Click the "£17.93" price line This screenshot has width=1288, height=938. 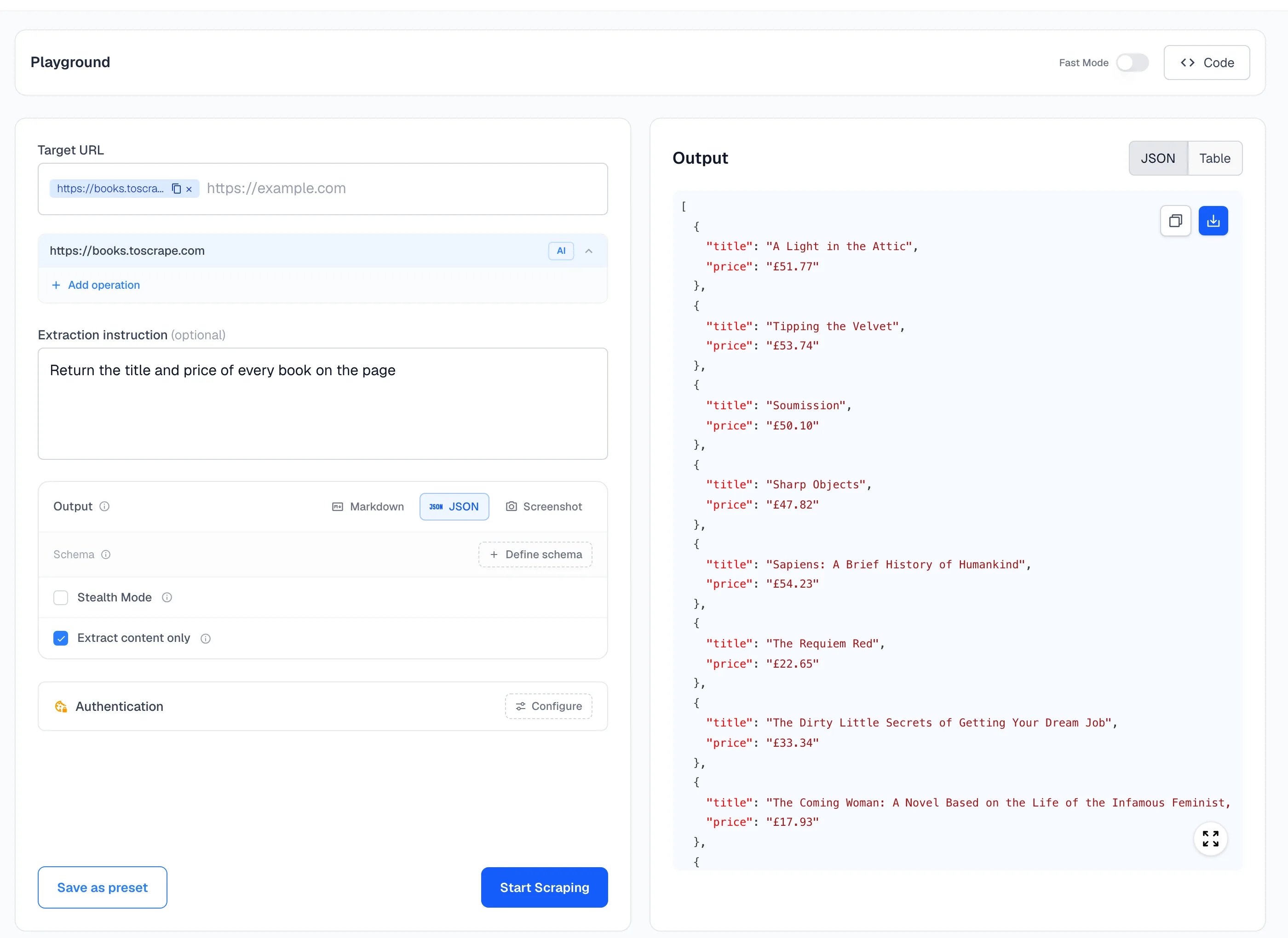tap(762, 822)
